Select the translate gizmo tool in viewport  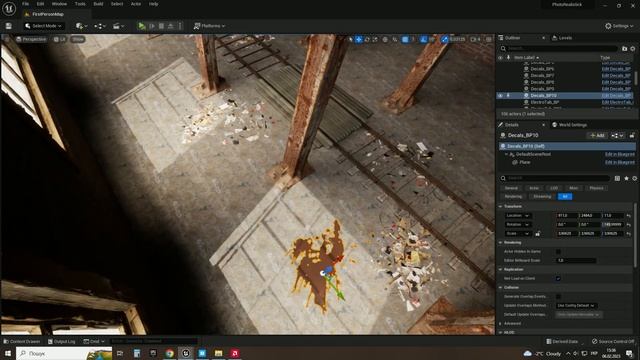359,40
